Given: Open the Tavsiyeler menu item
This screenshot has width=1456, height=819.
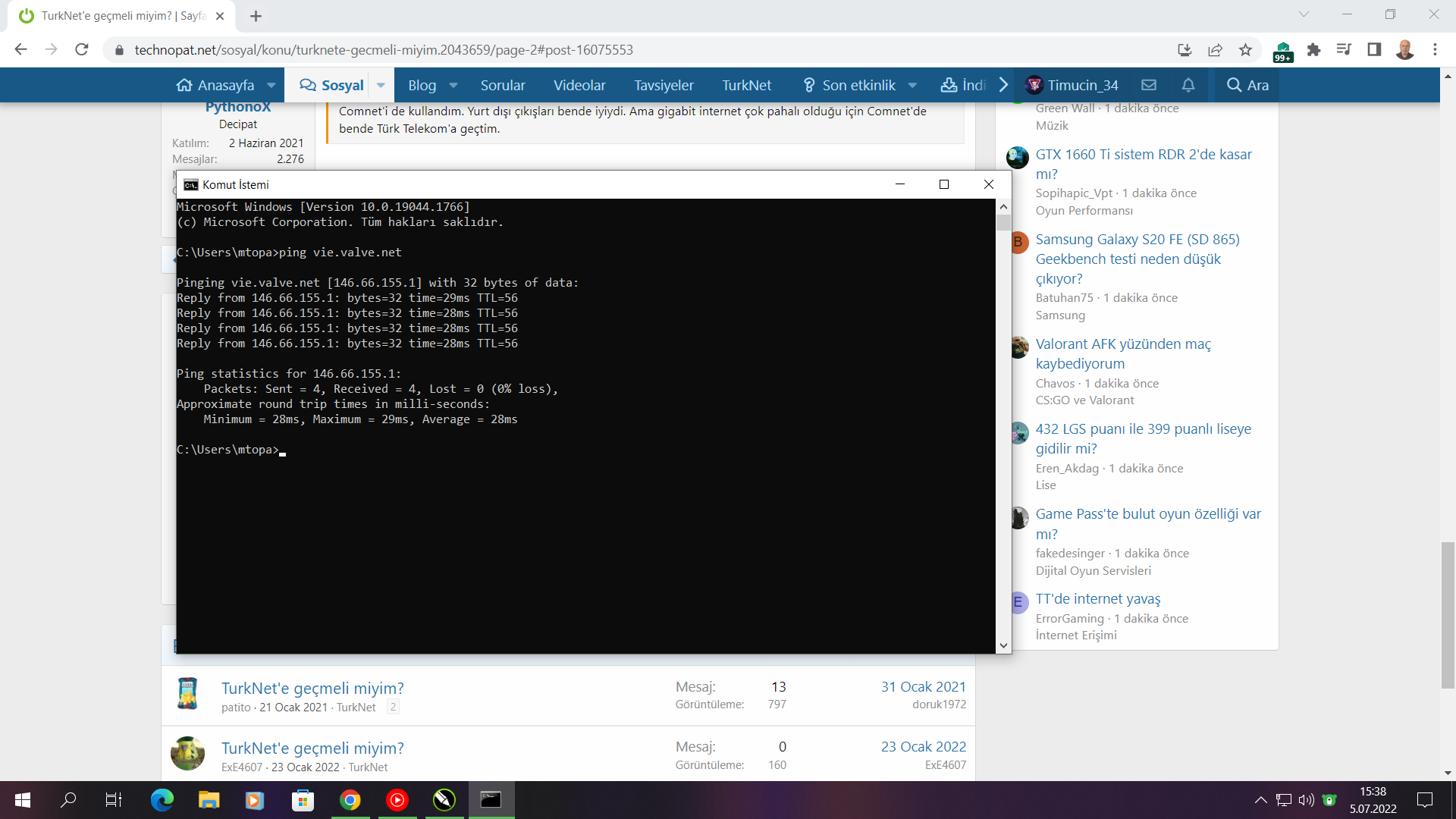Looking at the screenshot, I should 664,85.
